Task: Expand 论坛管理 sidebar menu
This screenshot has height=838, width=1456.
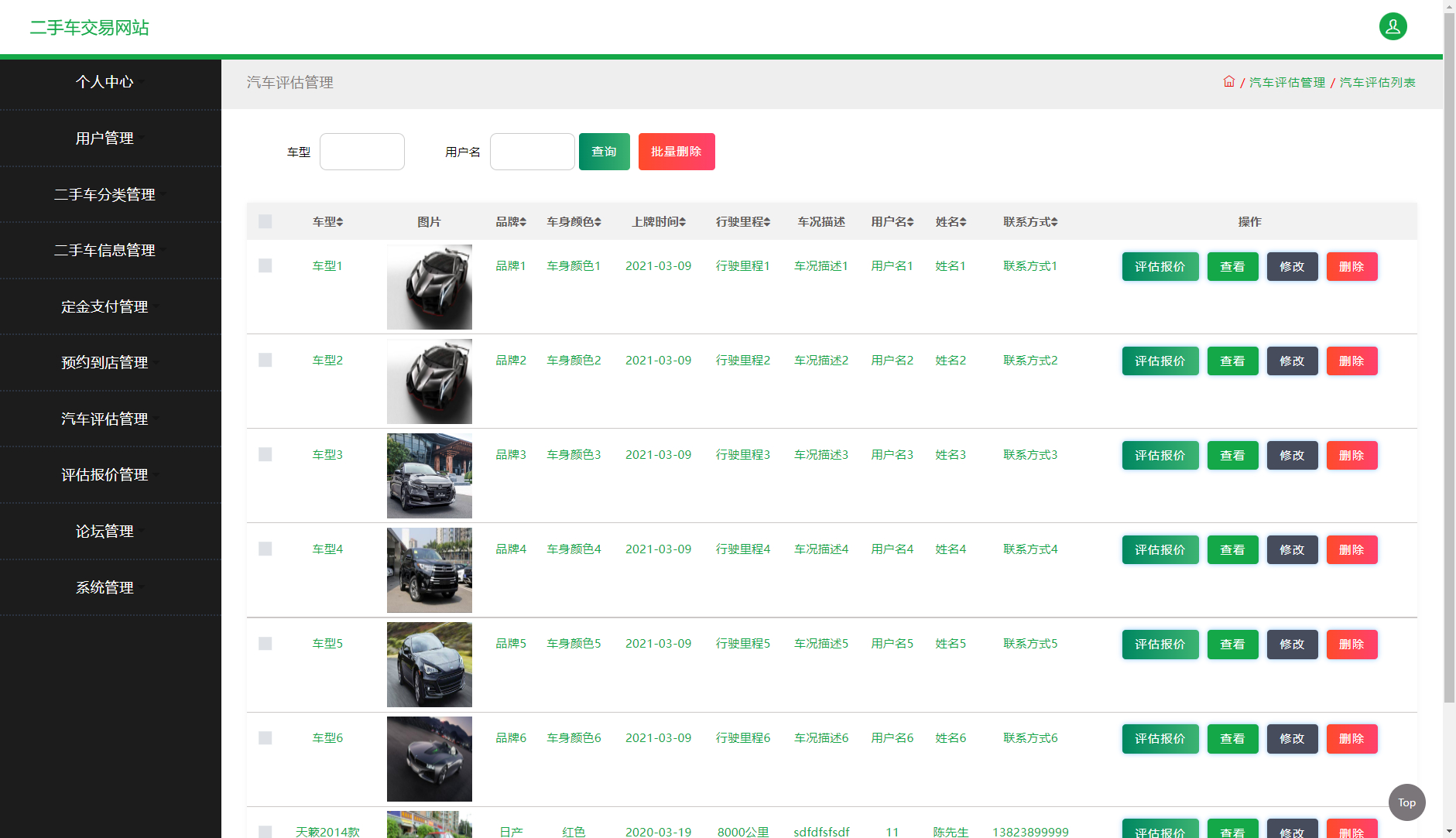Action: click(110, 531)
